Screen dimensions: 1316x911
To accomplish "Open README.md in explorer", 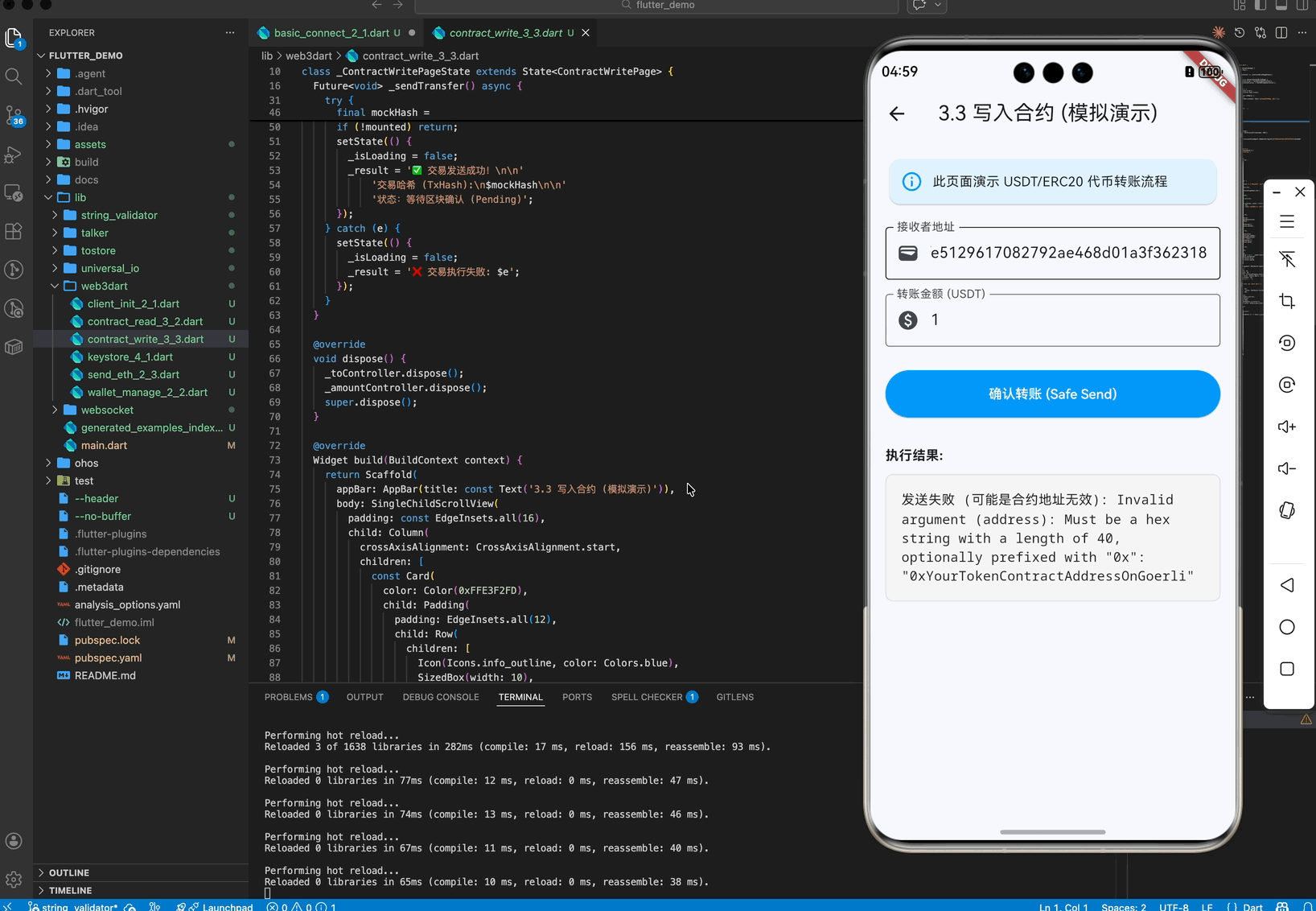I will coord(105,675).
